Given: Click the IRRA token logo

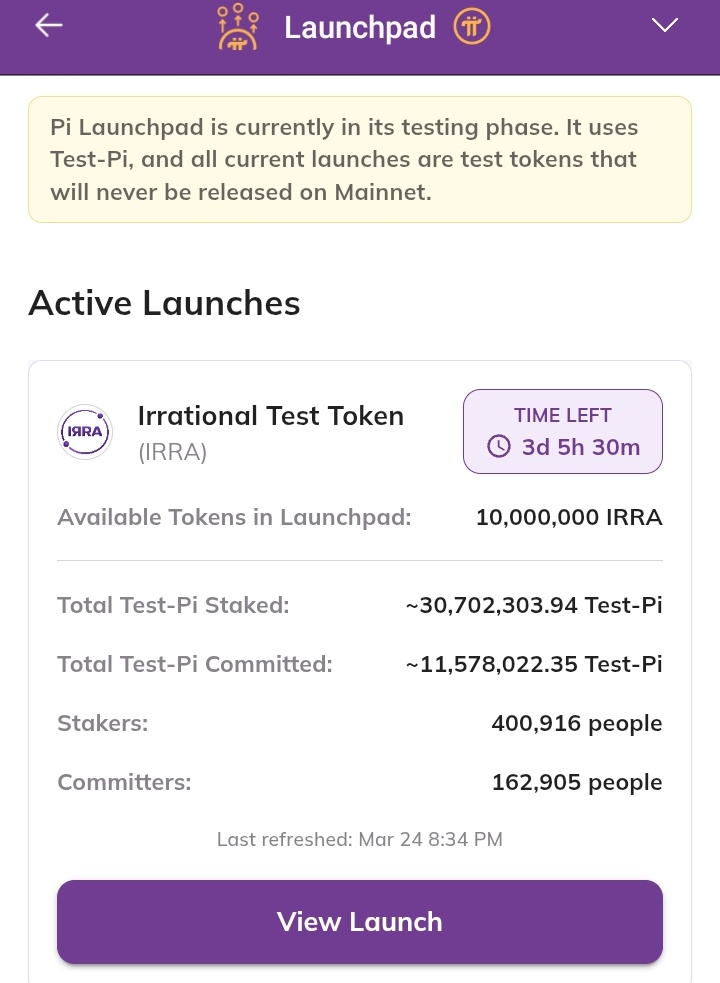Looking at the screenshot, I should click(x=85, y=432).
